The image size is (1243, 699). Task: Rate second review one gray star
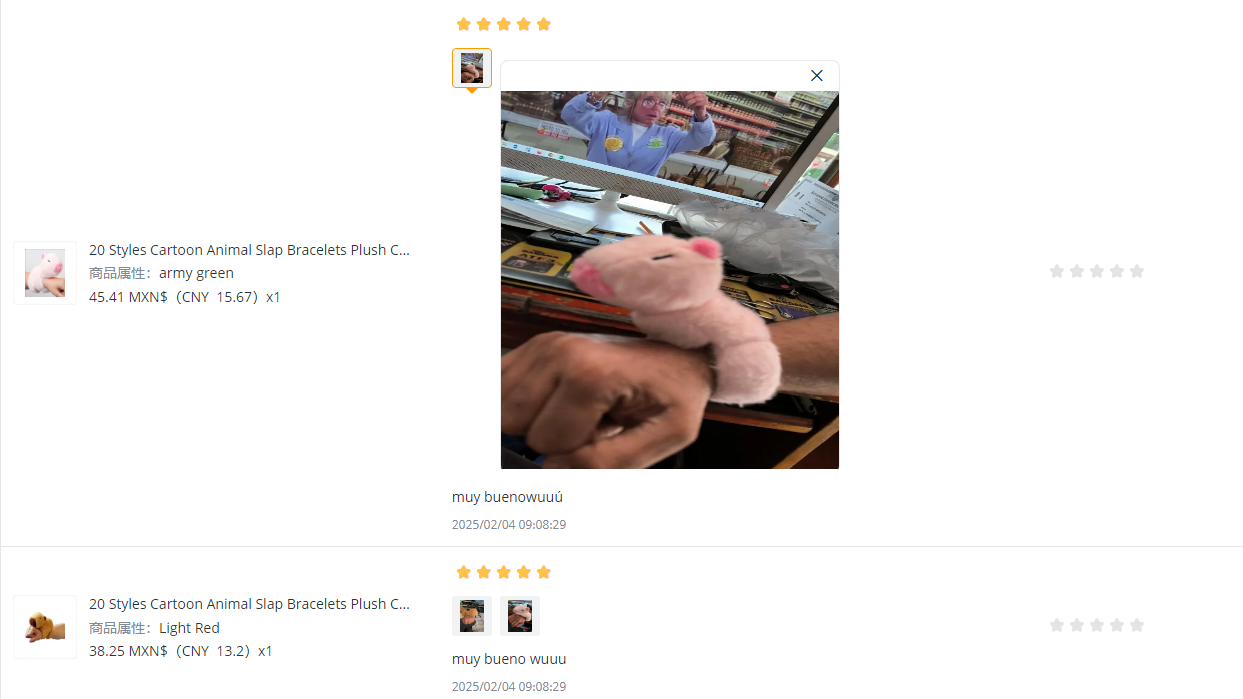point(1057,625)
